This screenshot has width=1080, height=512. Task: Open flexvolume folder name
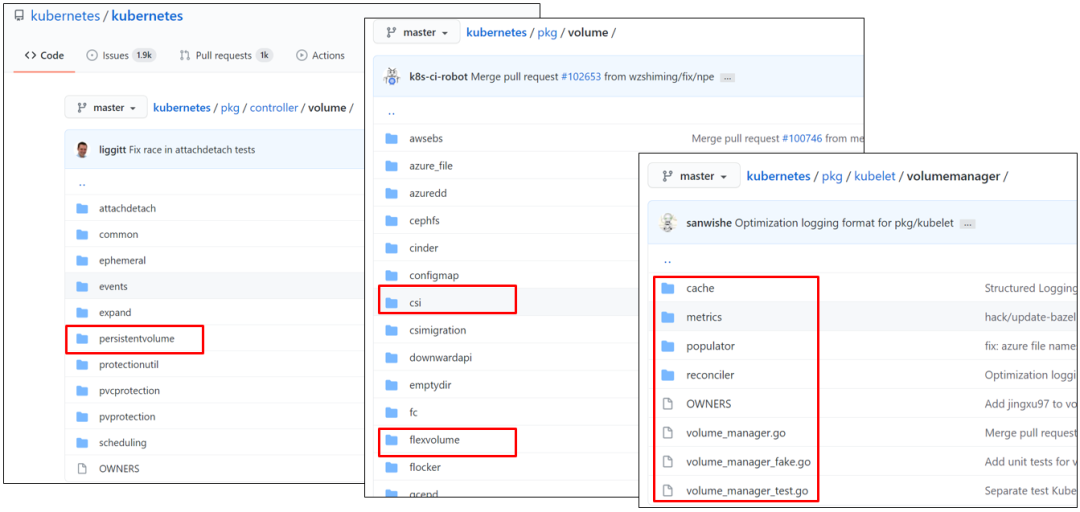(x=434, y=440)
